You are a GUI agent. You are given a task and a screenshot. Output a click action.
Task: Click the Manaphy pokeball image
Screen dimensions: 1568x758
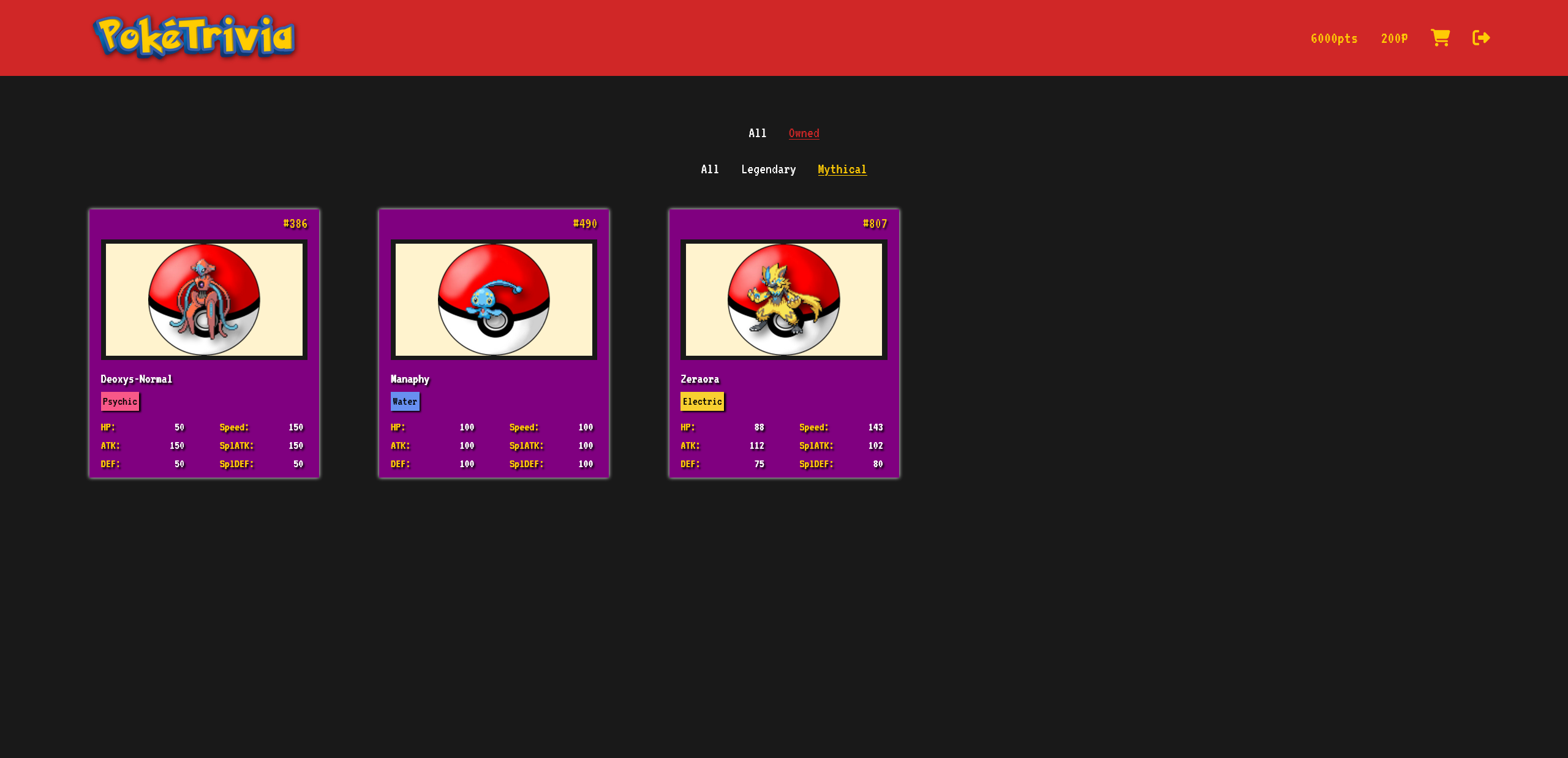494,299
